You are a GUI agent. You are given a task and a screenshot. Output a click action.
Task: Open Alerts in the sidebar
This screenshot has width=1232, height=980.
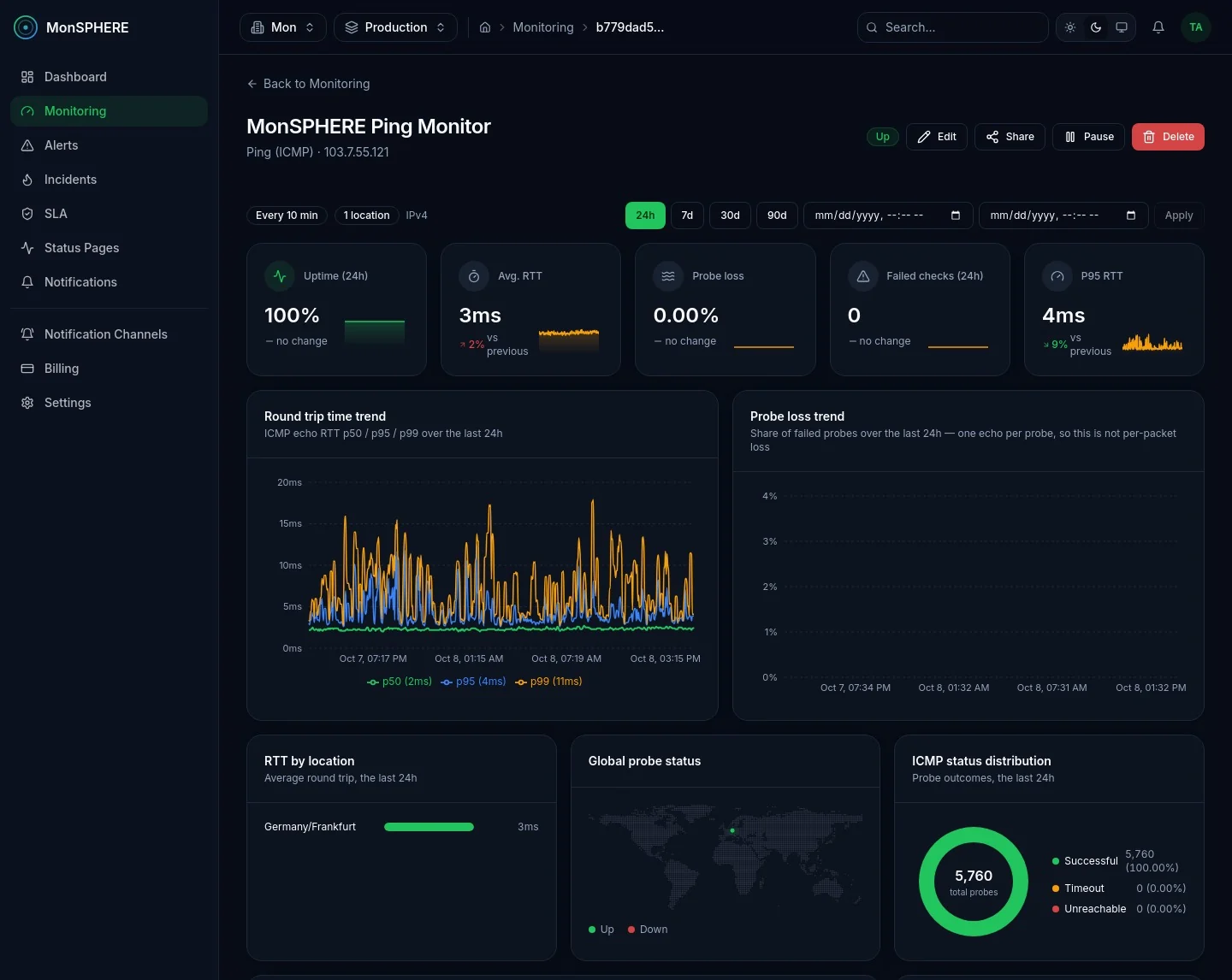pyautogui.click(x=109, y=145)
